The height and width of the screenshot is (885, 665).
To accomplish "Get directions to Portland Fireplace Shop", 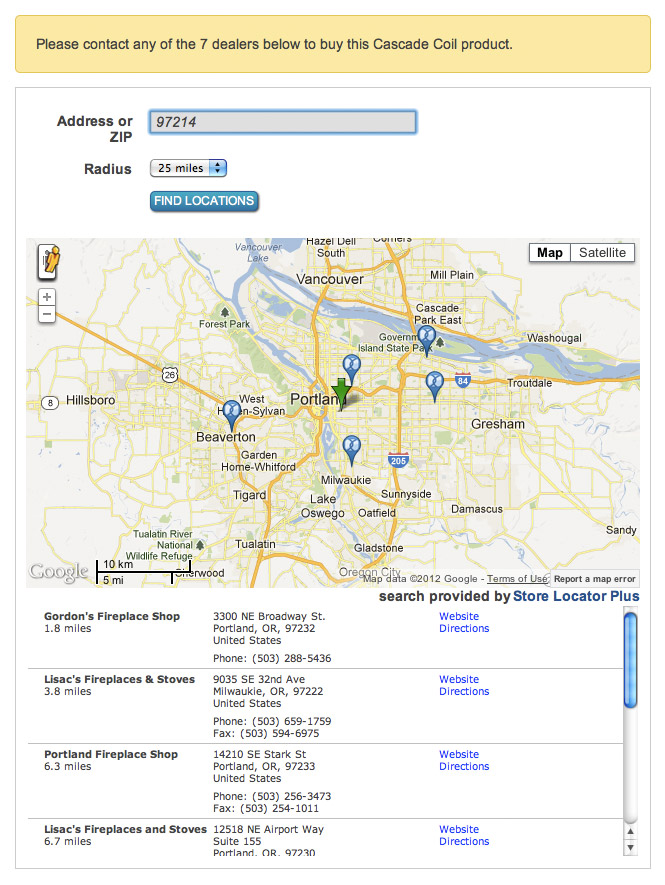I will point(464,767).
